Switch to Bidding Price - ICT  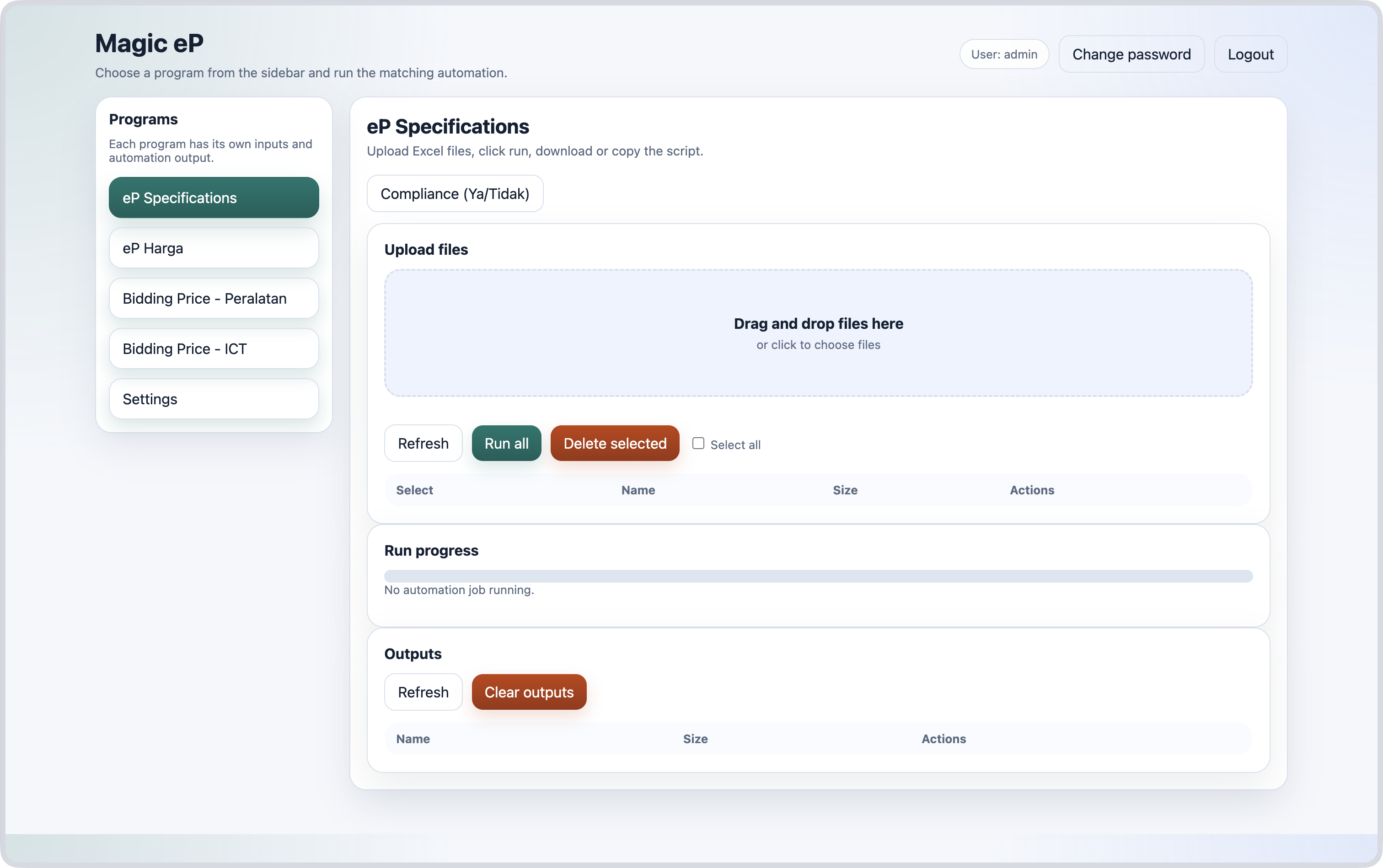(214, 348)
